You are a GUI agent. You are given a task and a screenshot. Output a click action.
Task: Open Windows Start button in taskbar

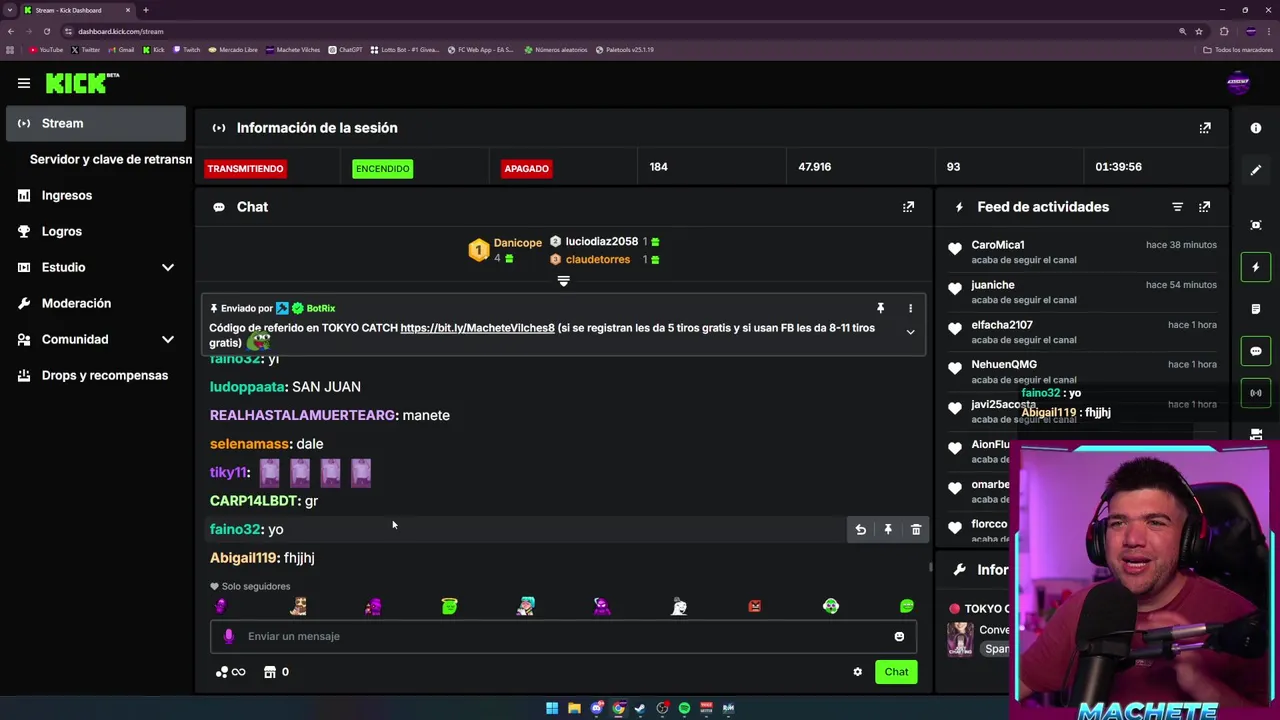[x=552, y=708]
